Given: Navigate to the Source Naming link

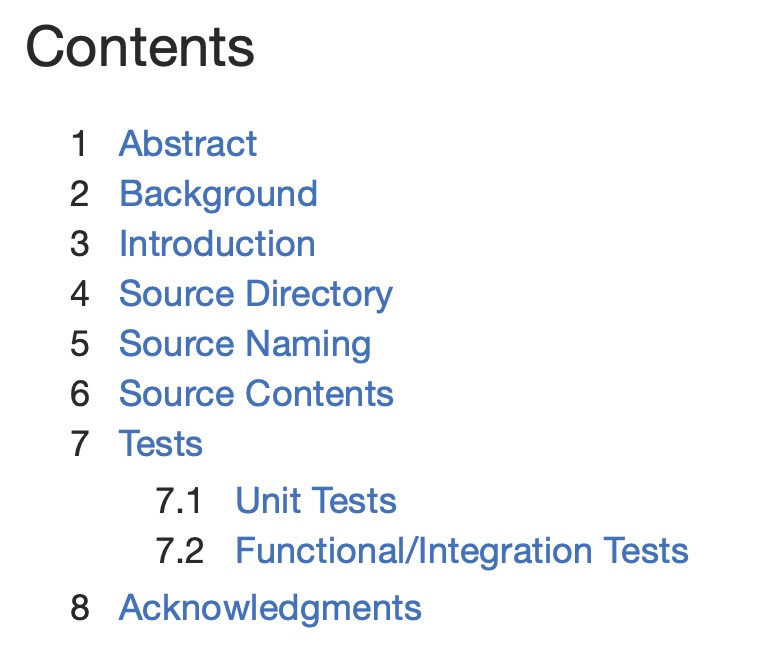Looking at the screenshot, I should point(245,344).
